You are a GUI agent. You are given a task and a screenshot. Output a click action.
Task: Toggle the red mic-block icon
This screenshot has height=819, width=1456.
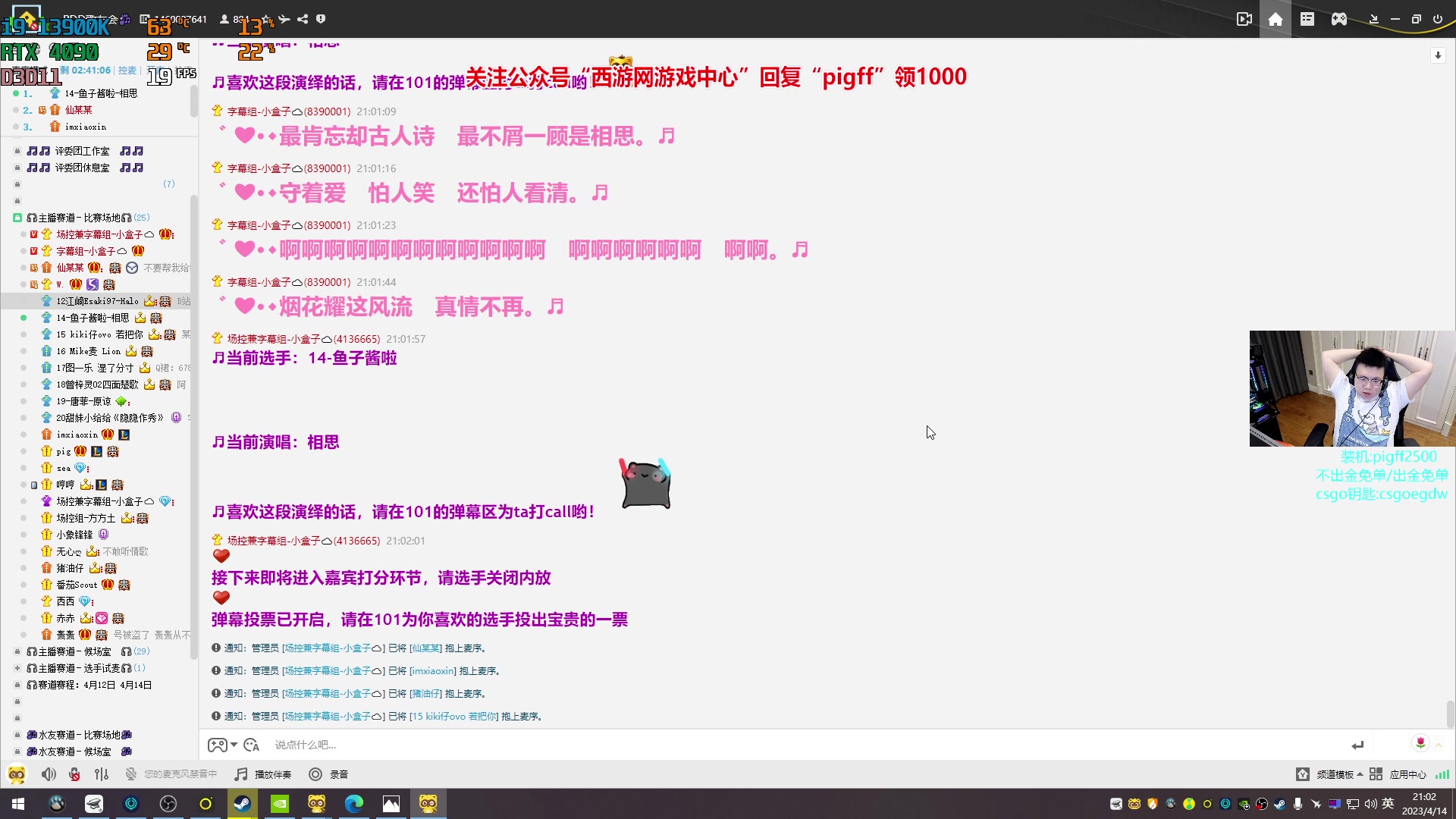coord(74,774)
